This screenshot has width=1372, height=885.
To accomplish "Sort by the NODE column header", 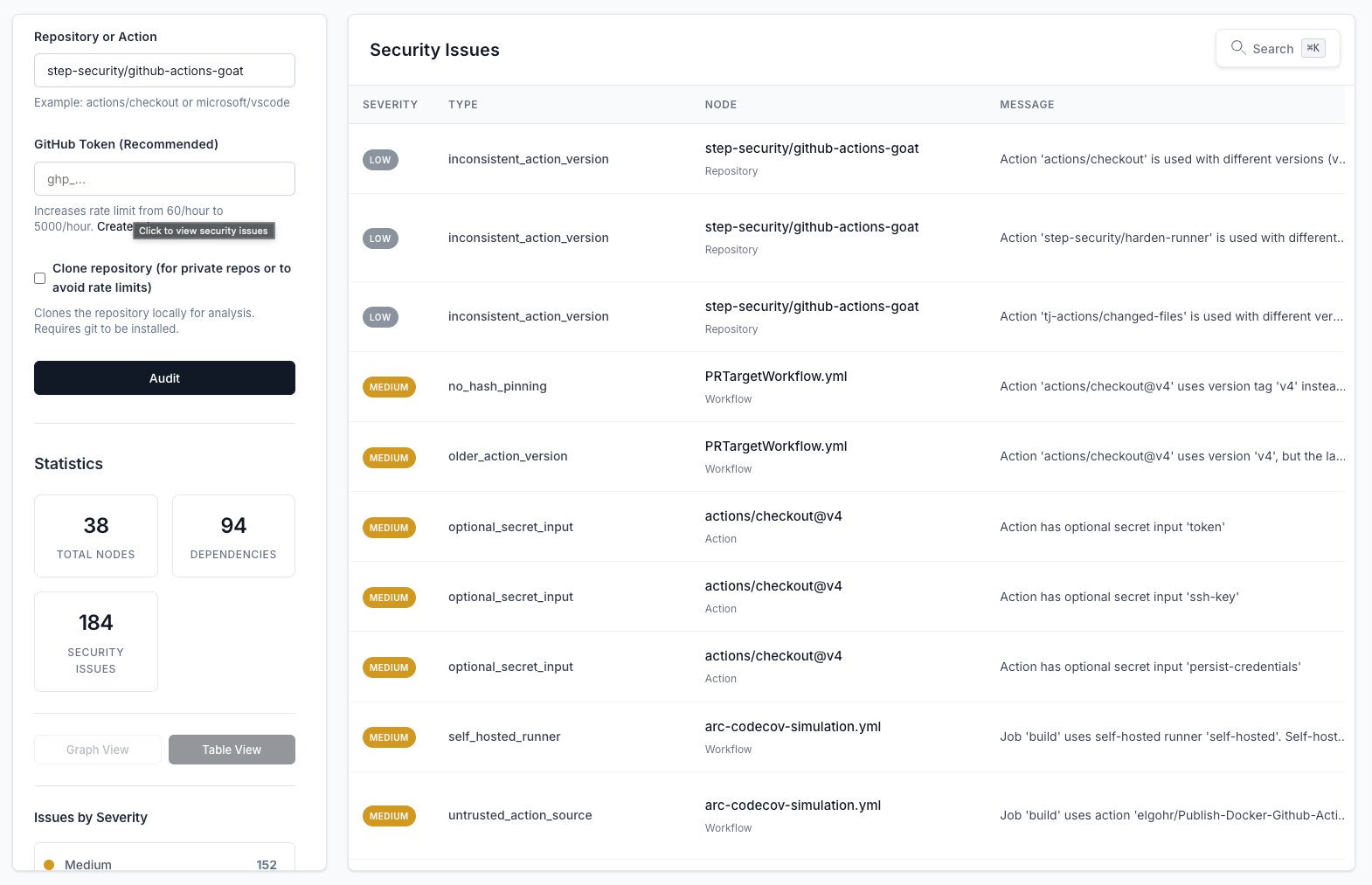I will (x=721, y=105).
